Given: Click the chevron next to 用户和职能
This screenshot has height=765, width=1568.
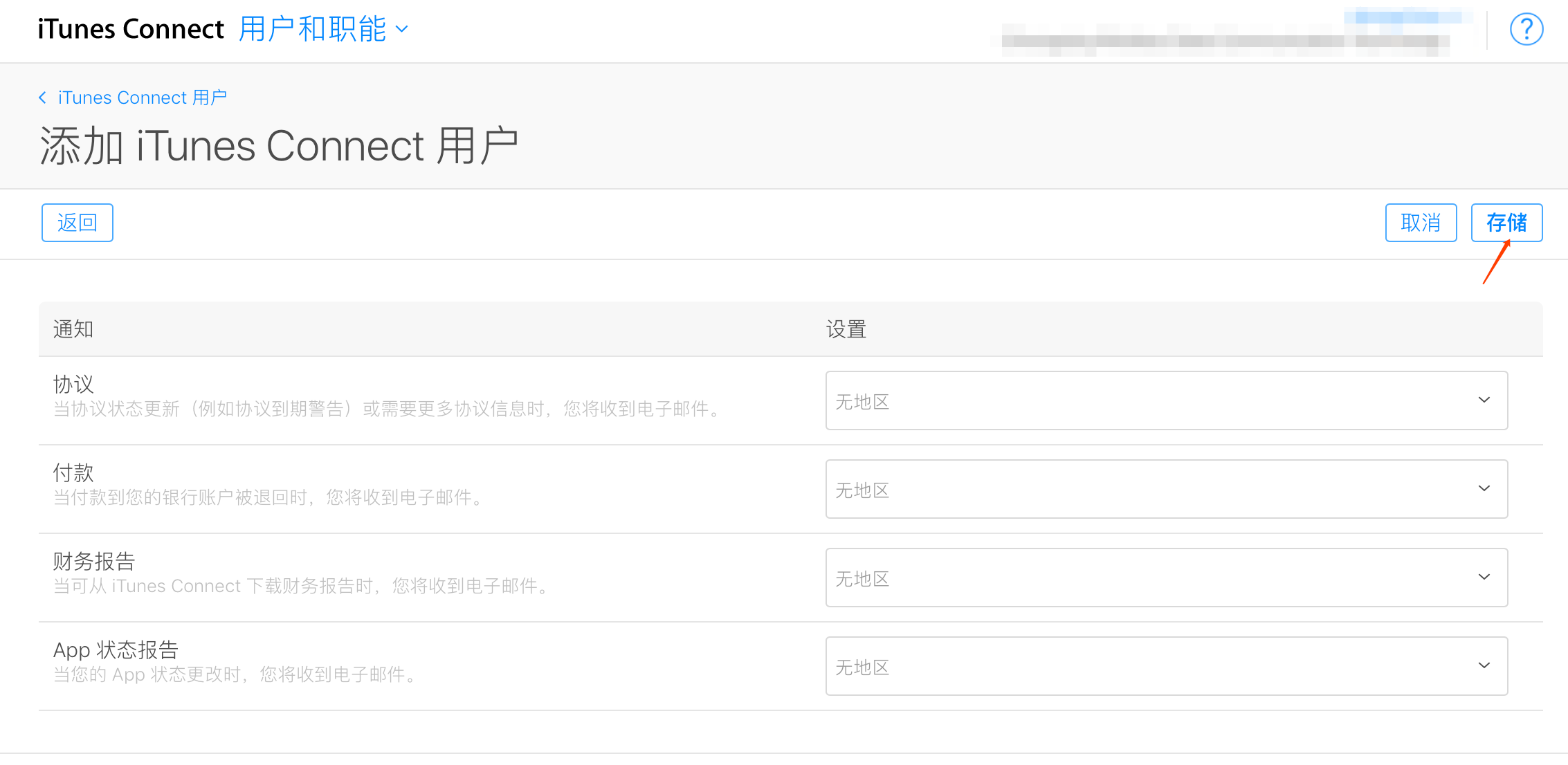Looking at the screenshot, I should 401,30.
